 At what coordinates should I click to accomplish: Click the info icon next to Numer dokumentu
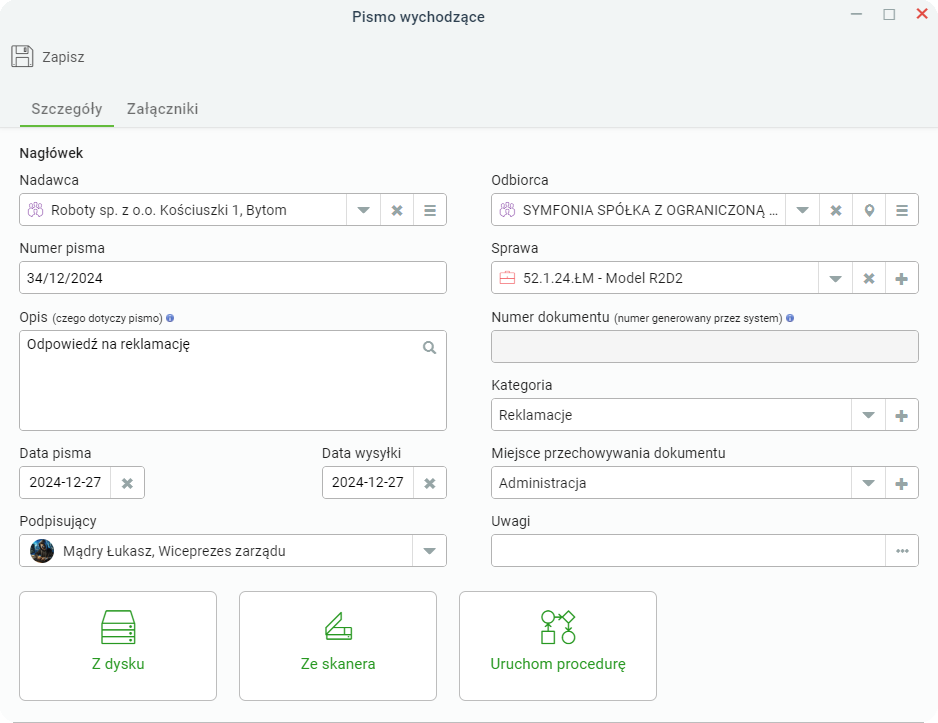[790, 318]
